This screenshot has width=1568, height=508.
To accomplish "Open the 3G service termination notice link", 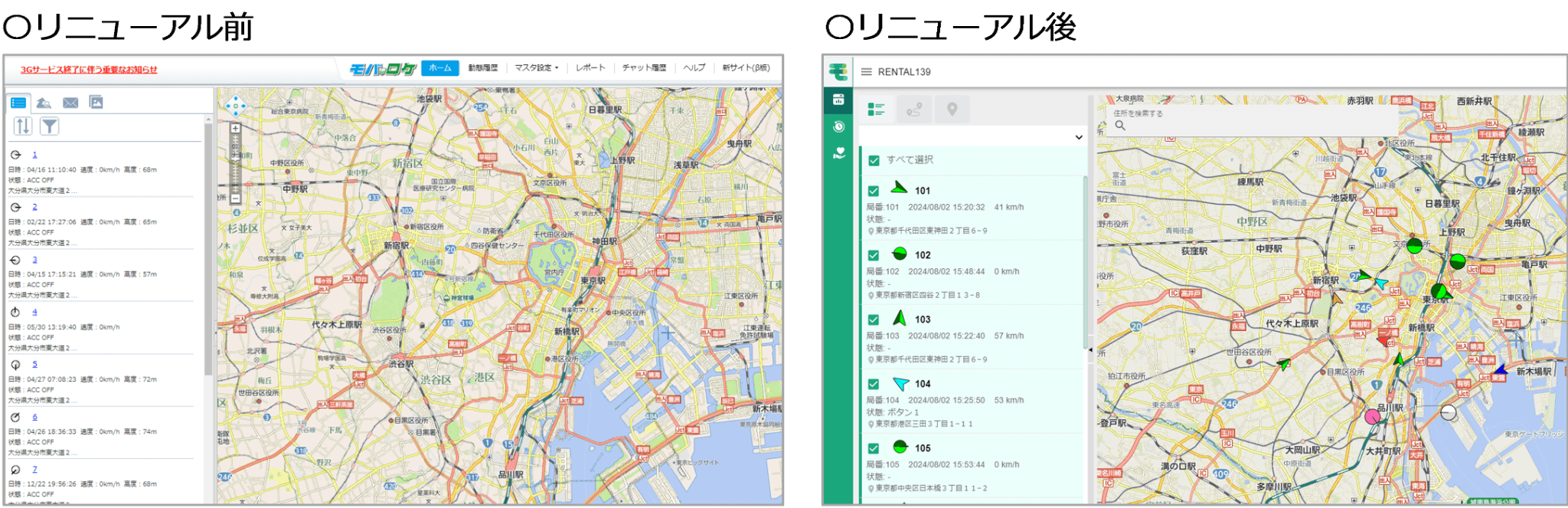I will (x=89, y=70).
